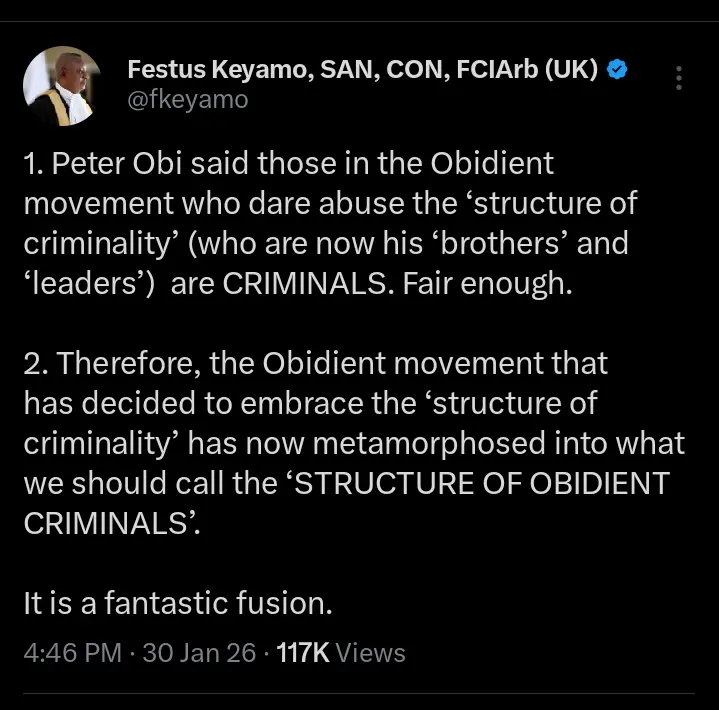Screen dimensions: 719x710
Task: Click 'STRUCTURE OF OBIDIENT' in point two
Action: pyautogui.click(x=484, y=483)
